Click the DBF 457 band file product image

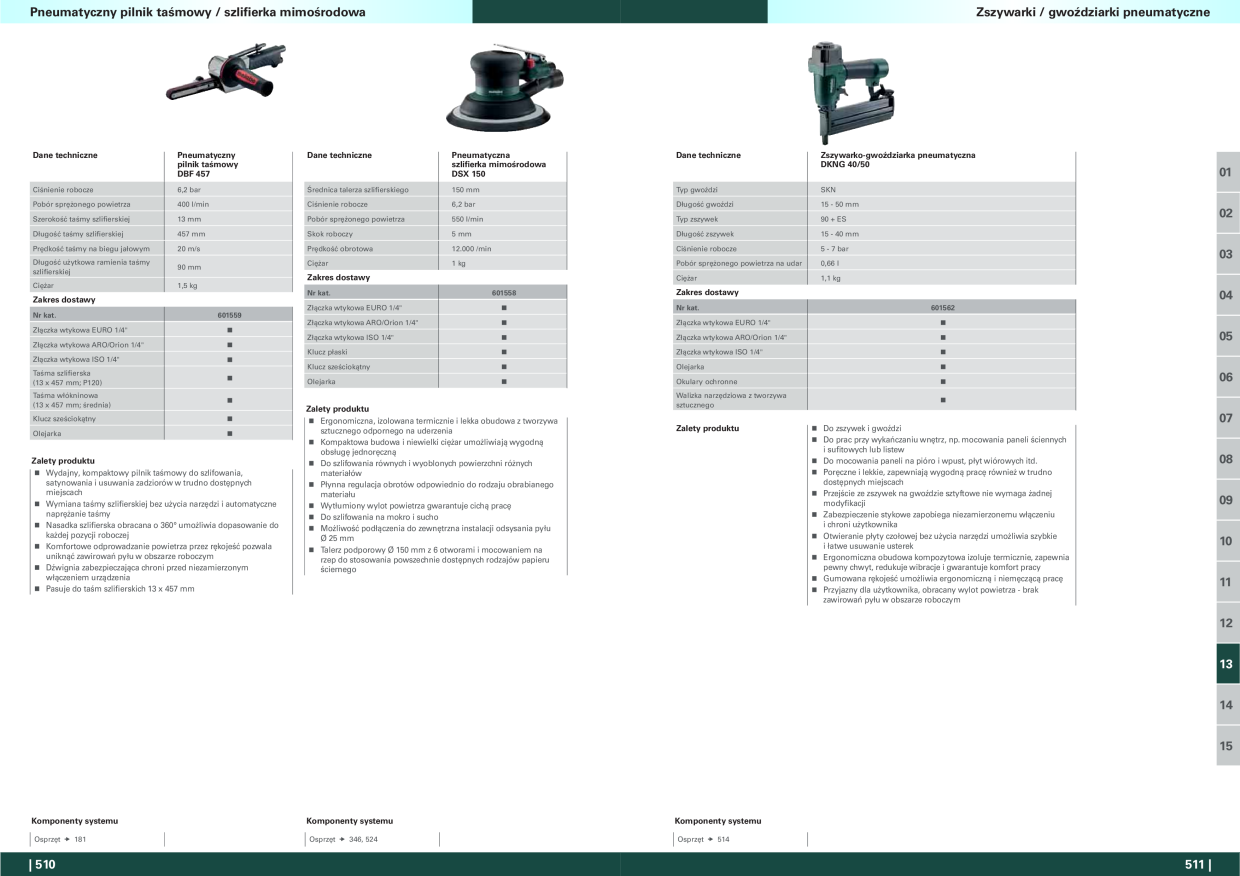(x=225, y=73)
